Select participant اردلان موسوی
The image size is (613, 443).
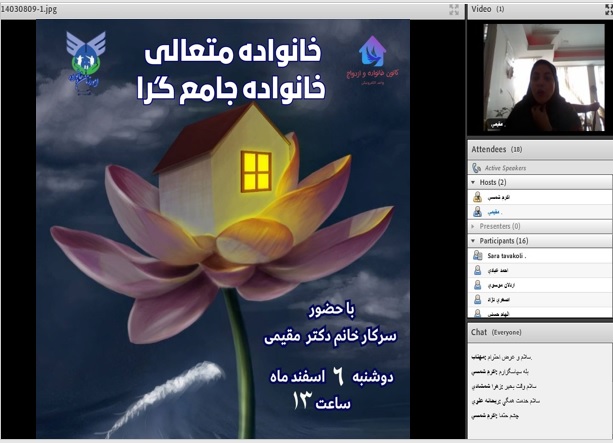(x=540, y=285)
